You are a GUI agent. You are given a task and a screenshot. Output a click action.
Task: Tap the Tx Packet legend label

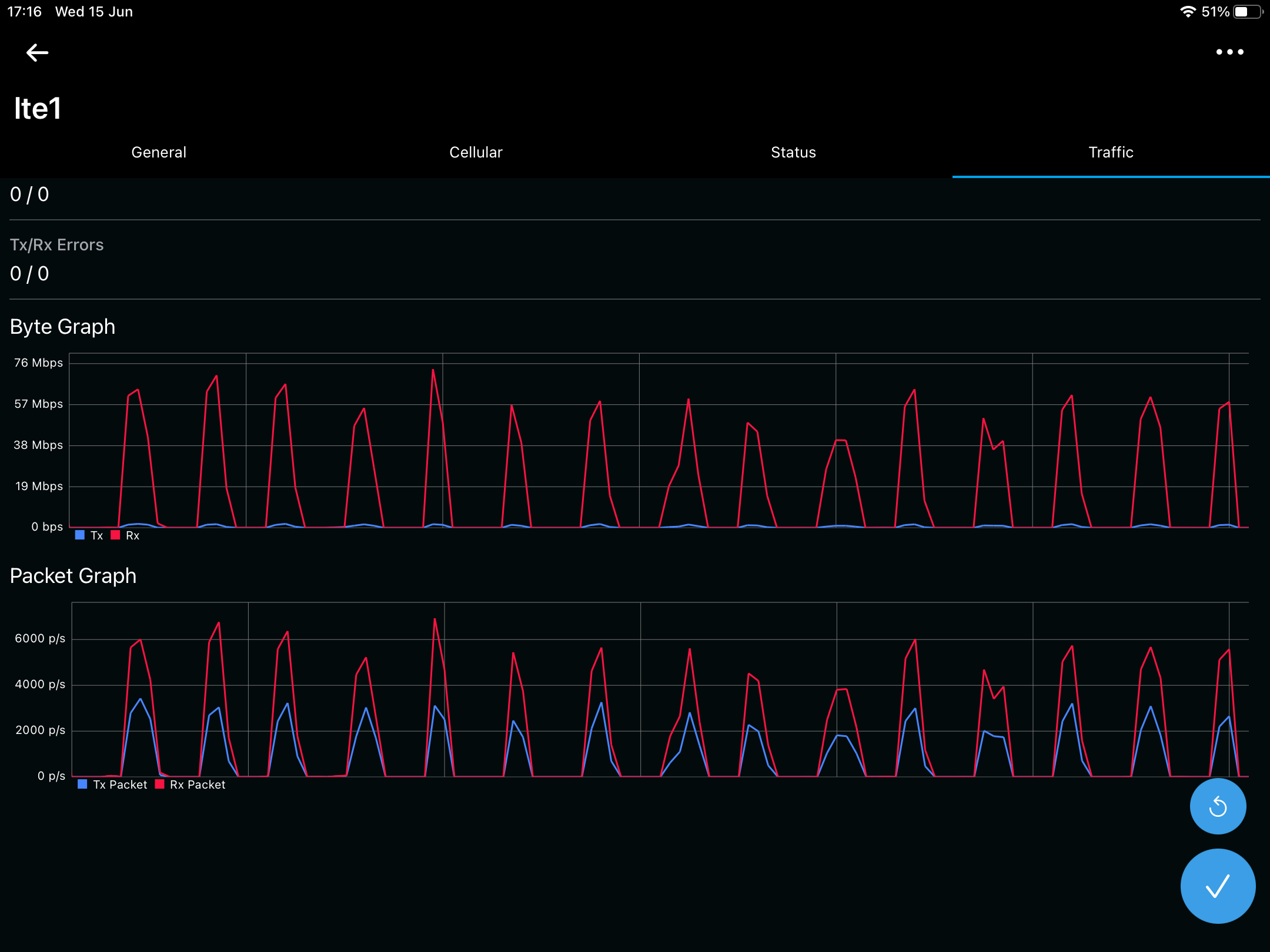[x=121, y=785]
